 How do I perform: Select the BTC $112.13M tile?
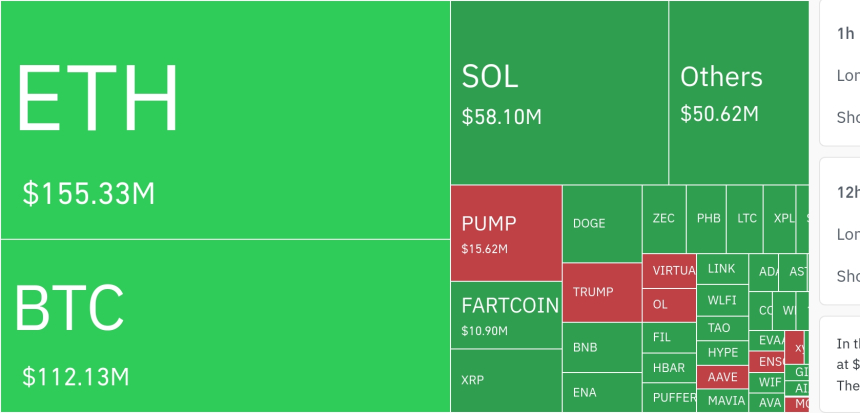[x=224, y=326]
